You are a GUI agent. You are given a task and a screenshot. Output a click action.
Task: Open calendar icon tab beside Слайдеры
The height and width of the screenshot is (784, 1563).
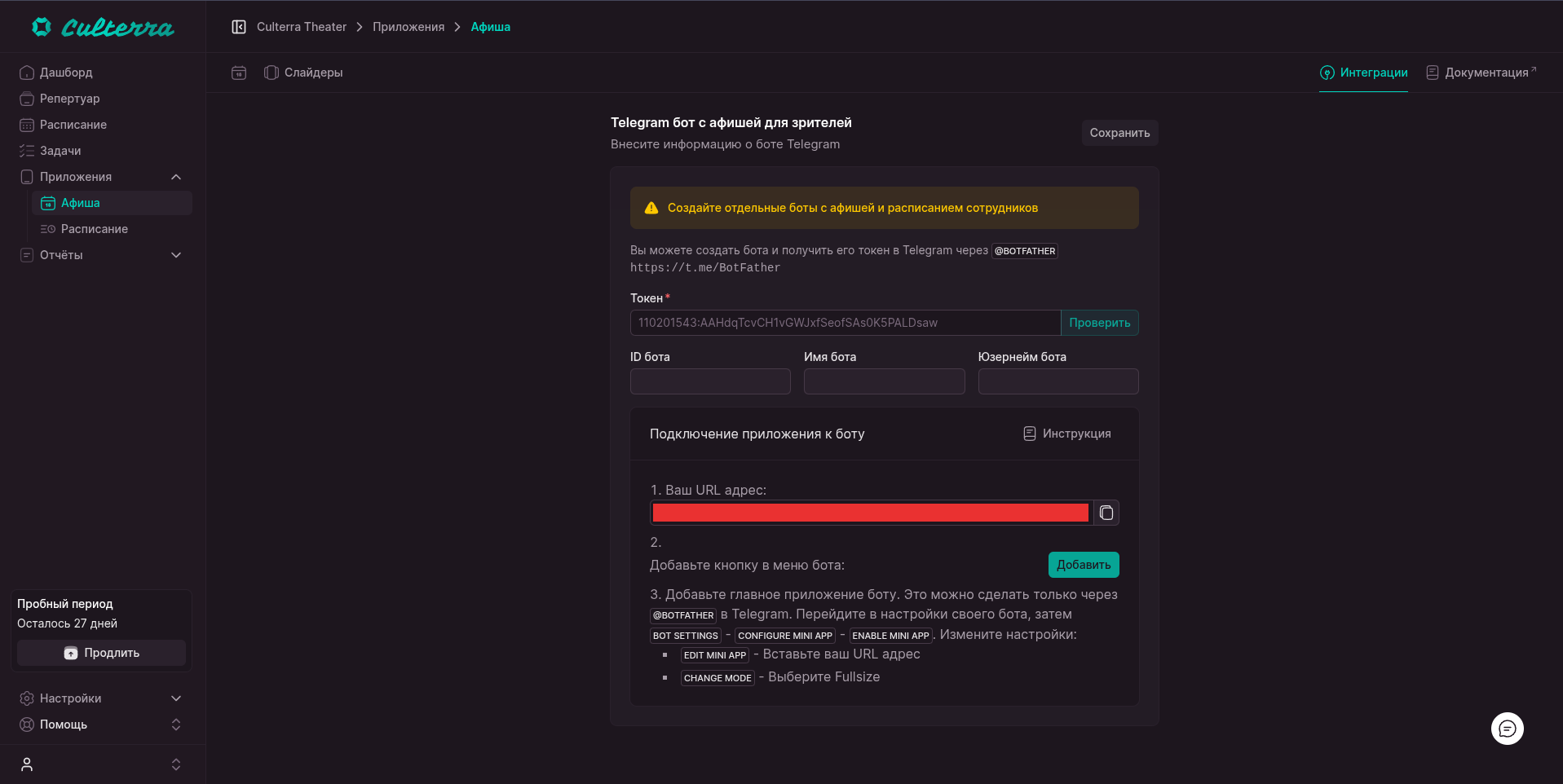click(239, 73)
